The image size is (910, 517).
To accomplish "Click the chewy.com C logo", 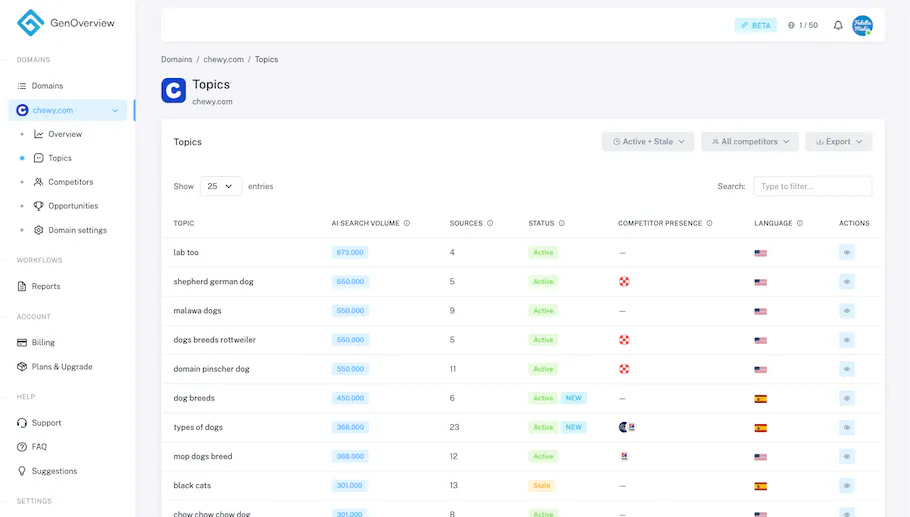I will click(x=174, y=91).
